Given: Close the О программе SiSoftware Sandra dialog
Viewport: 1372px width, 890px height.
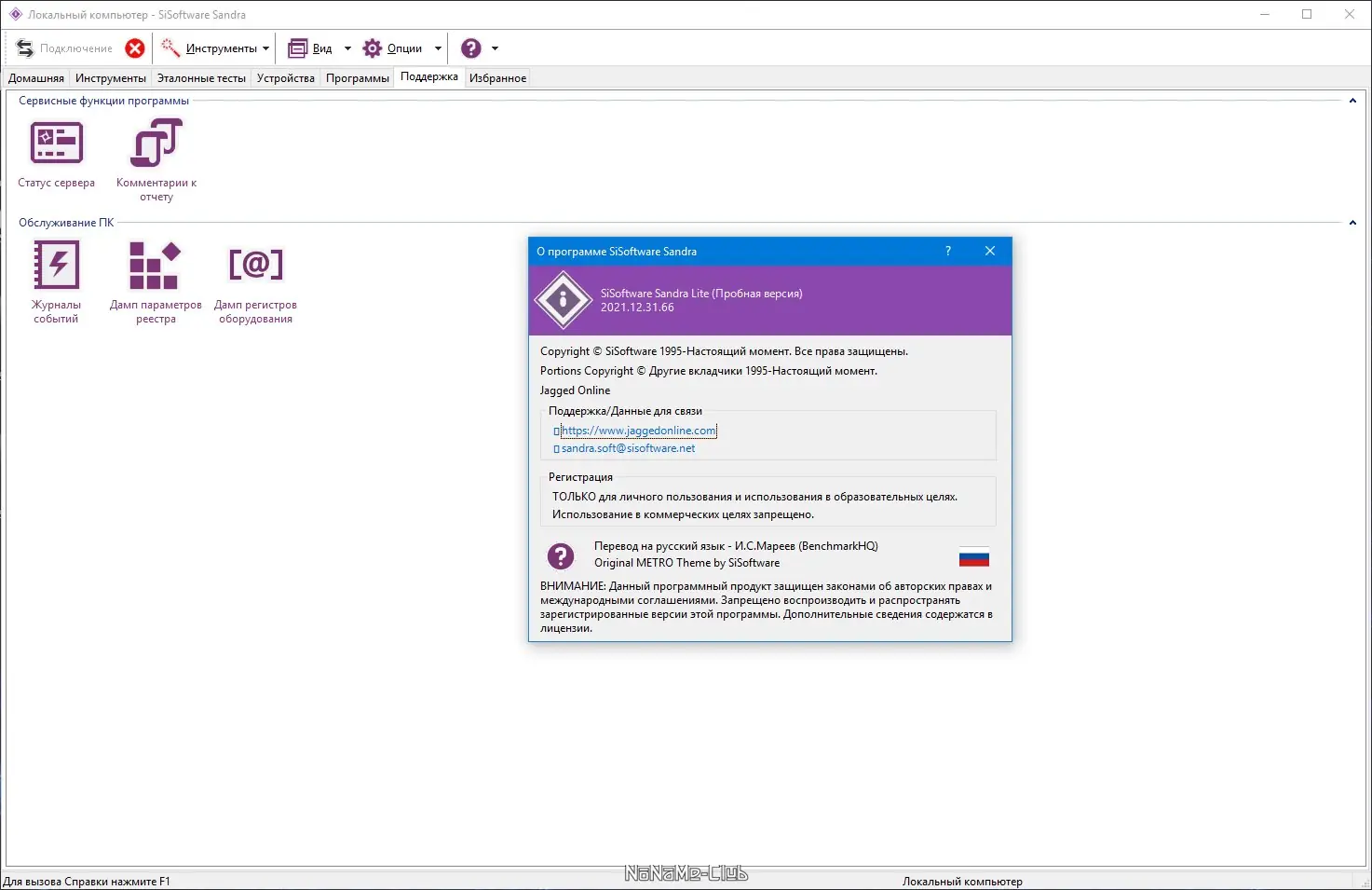Looking at the screenshot, I should click(x=990, y=251).
